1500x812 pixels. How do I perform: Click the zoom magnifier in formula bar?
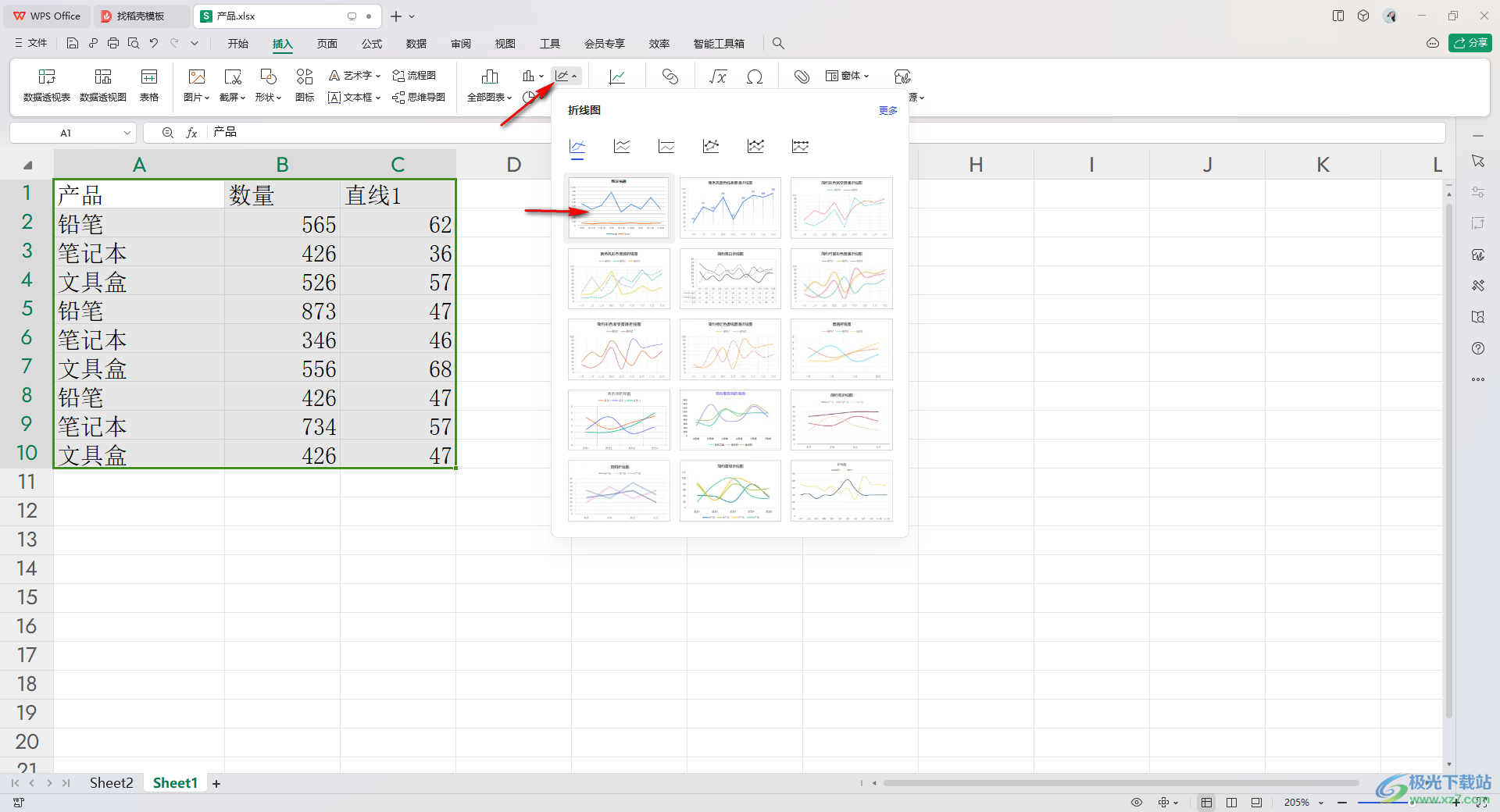(x=168, y=133)
